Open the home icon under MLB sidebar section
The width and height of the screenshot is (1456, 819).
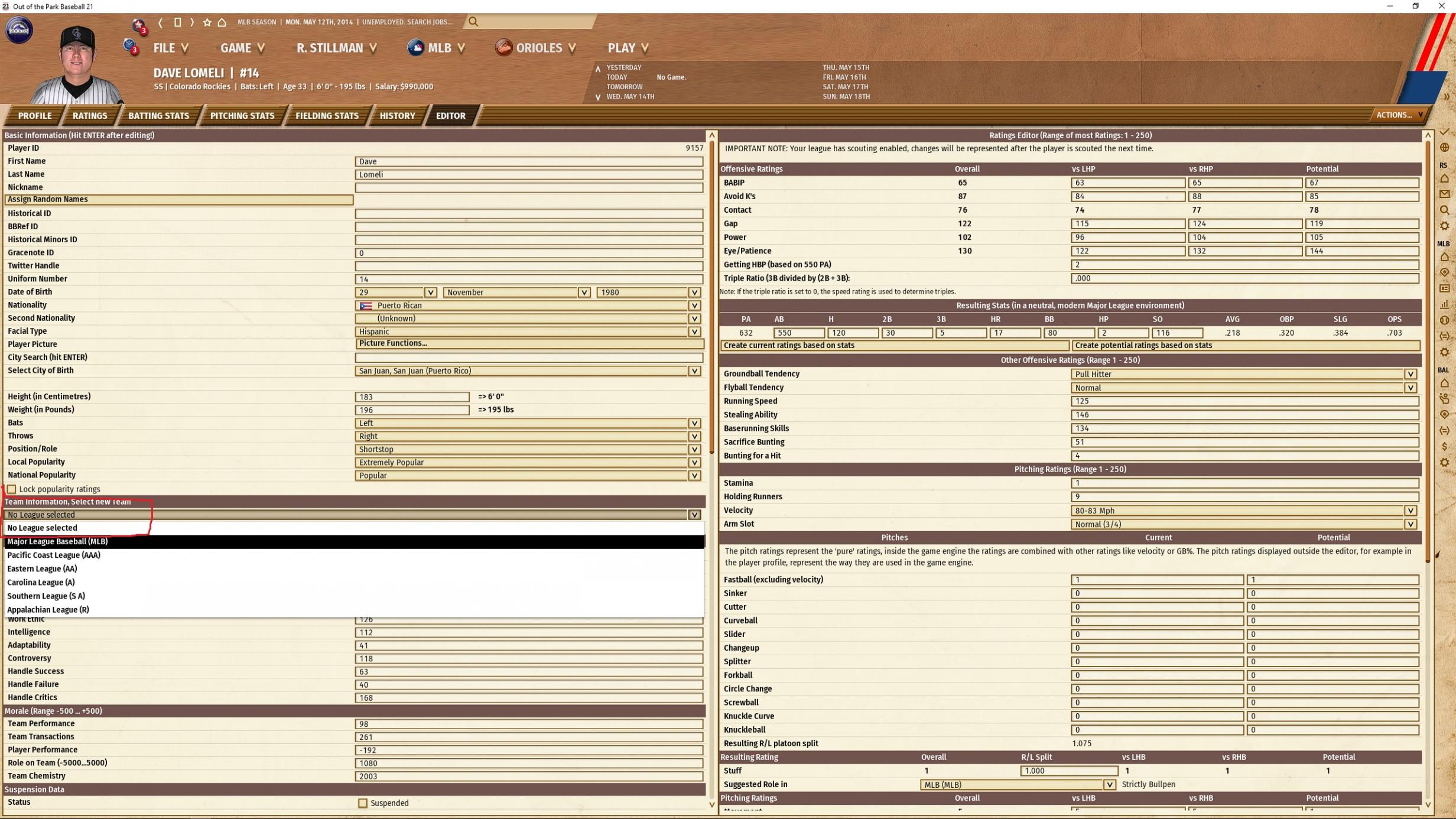pyautogui.click(x=1444, y=257)
